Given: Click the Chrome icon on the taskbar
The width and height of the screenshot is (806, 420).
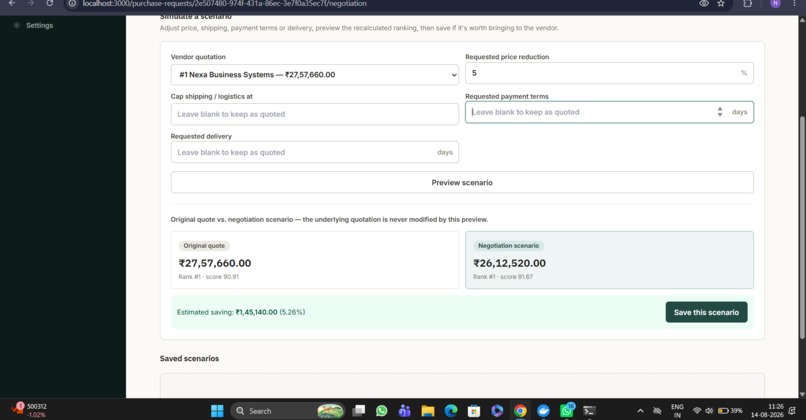Looking at the screenshot, I should click(x=520, y=411).
